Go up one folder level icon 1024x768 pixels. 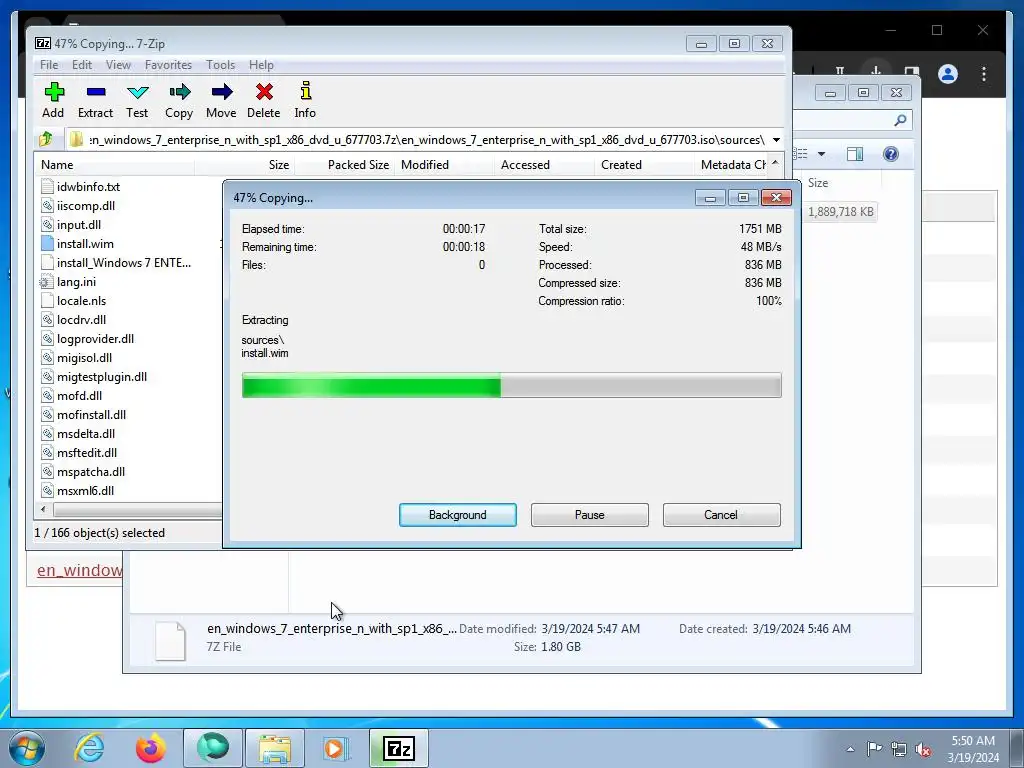[x=46, y=139]
